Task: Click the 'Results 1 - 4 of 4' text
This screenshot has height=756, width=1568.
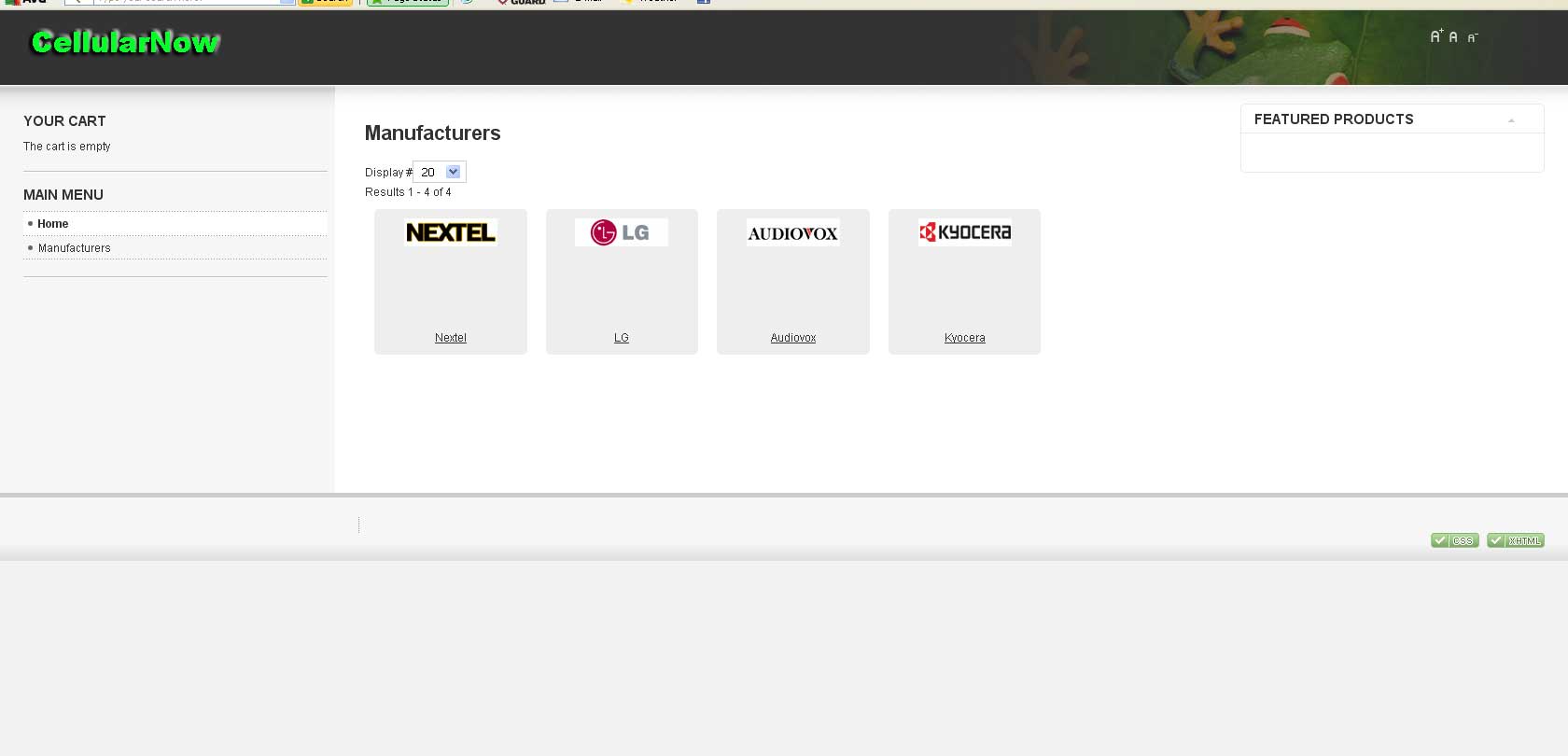Action: click(408, 192)
